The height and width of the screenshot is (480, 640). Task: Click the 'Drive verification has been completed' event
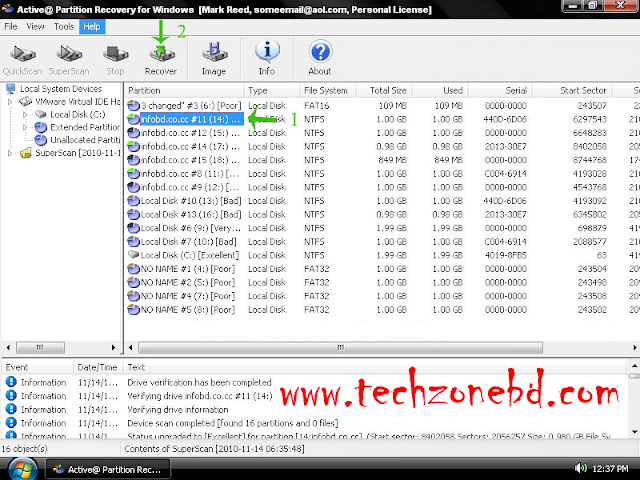tap(199, 382)
